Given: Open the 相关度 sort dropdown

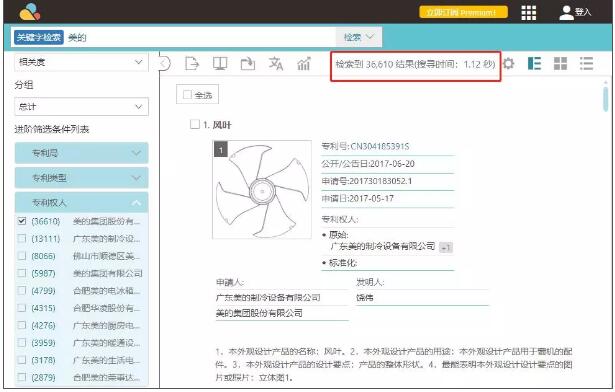Looking at the screenshot, I should (81, 62).
